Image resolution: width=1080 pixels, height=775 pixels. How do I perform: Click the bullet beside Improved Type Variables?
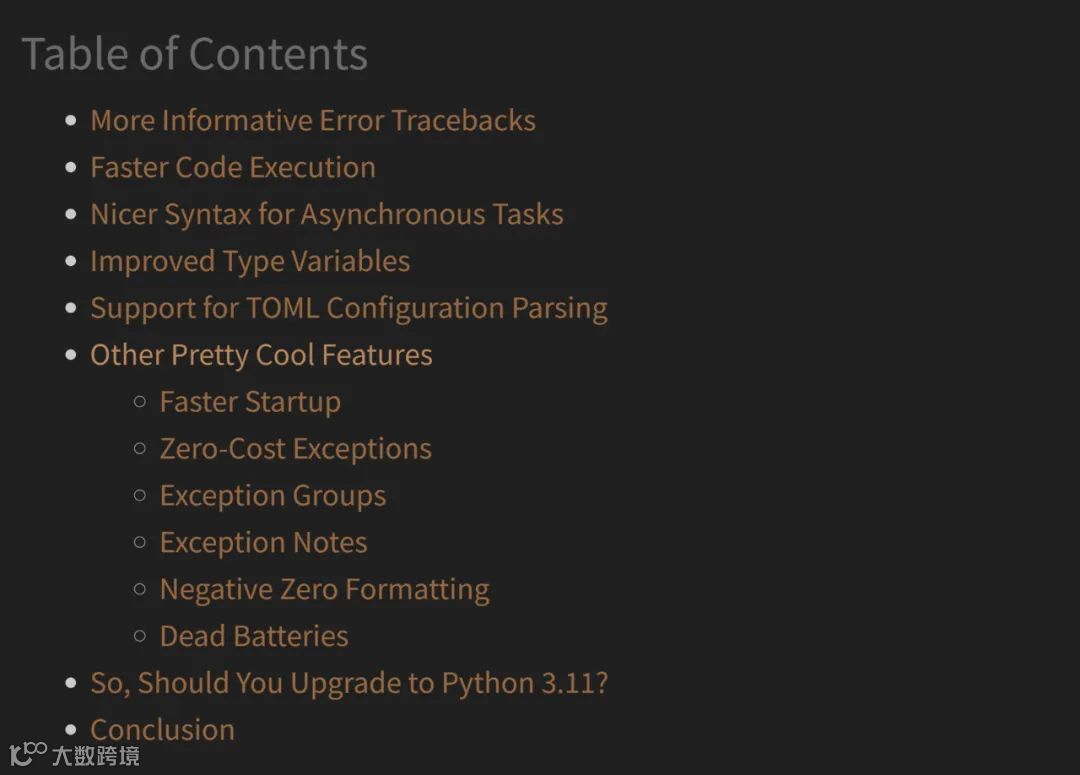[71, 262]
